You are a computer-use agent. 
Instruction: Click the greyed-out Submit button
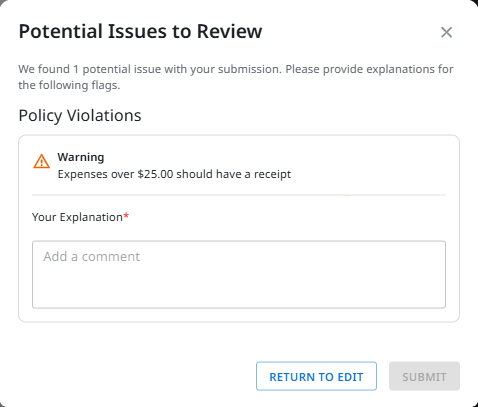coord(424,376)
